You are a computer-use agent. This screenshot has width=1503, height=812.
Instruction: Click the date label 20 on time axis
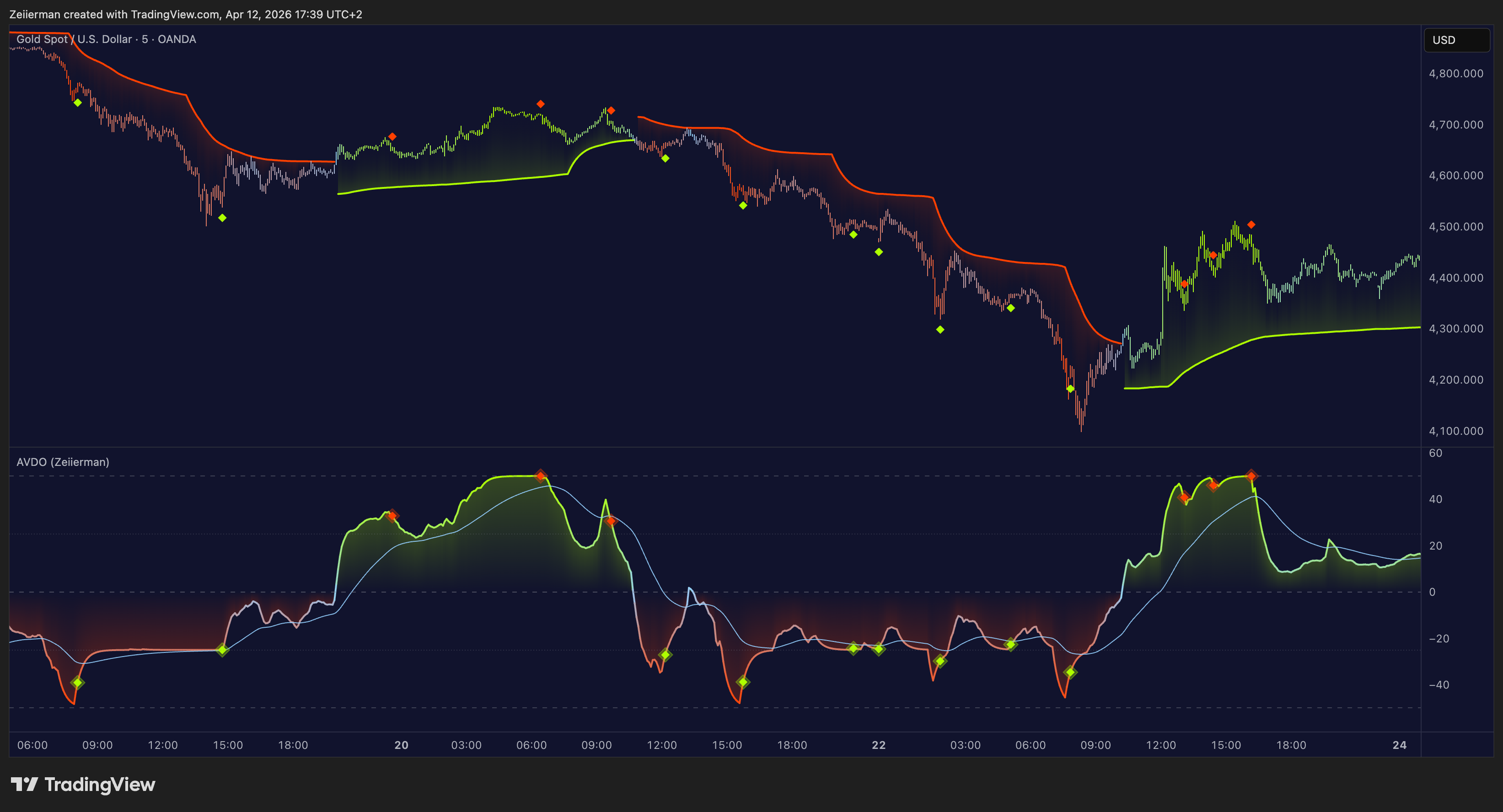402,745
